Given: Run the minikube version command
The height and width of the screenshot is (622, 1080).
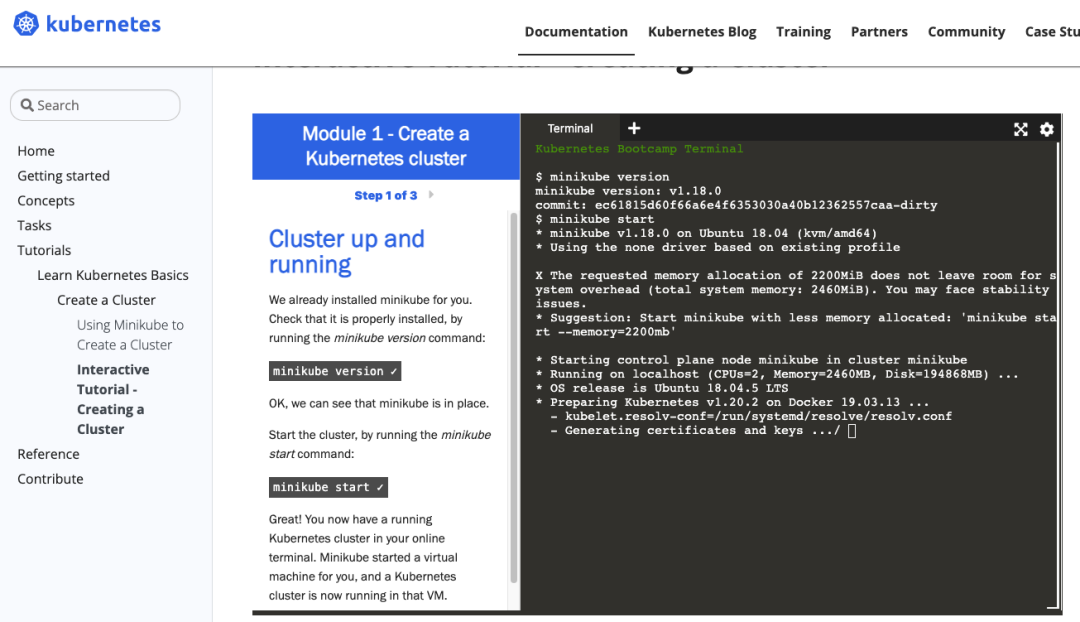Looking at the screenshot, I should pos(335,371).
